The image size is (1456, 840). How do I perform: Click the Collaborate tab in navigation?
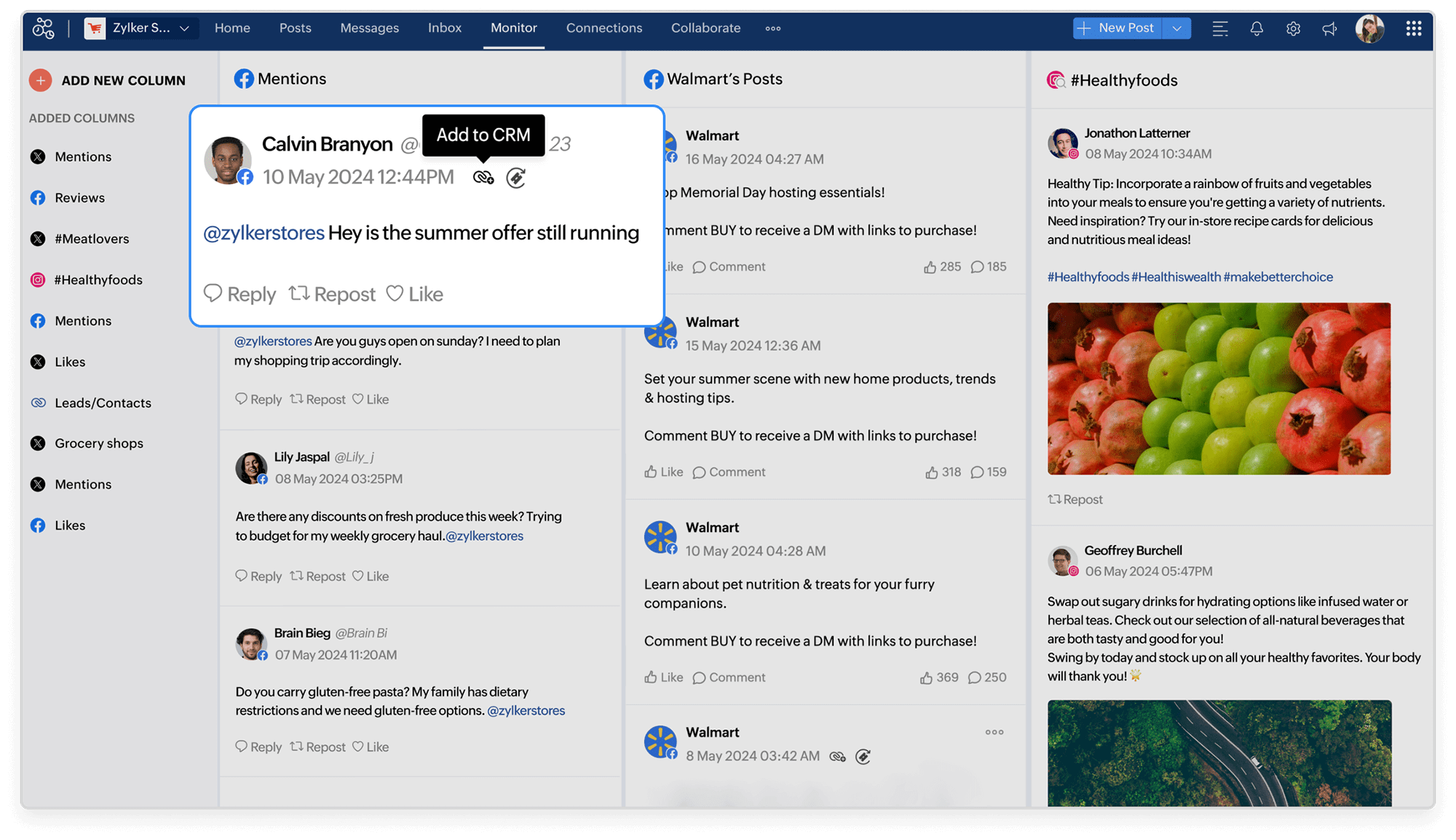coord(705,27)
